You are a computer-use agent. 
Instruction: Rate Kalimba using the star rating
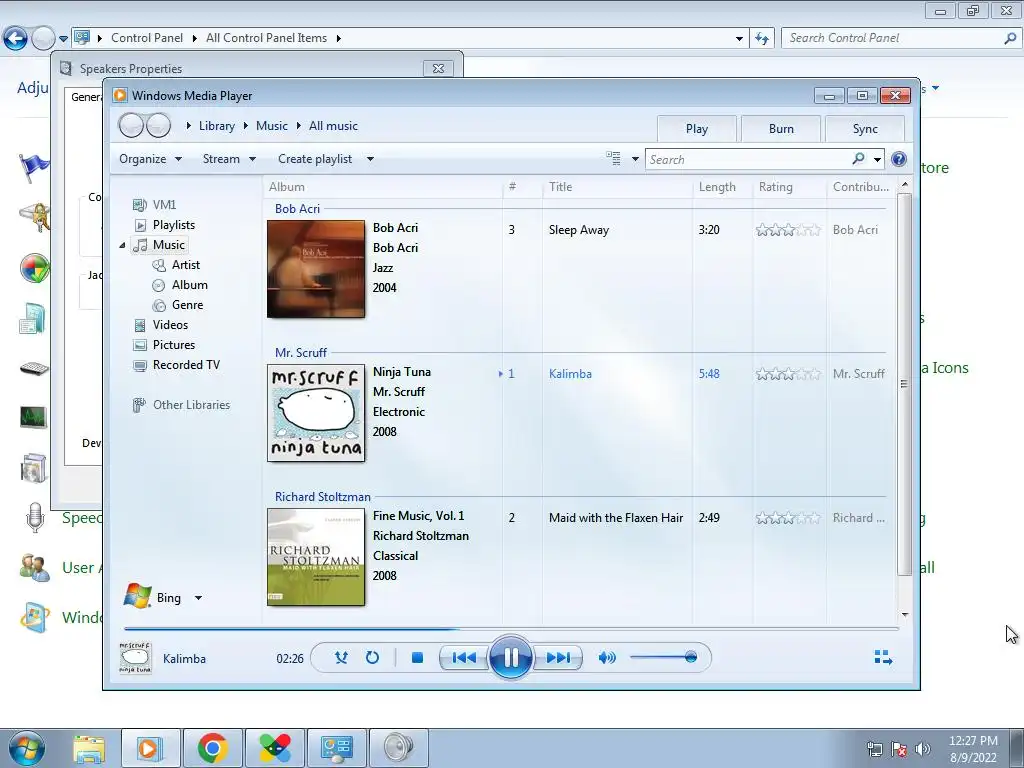pos(788,374)
